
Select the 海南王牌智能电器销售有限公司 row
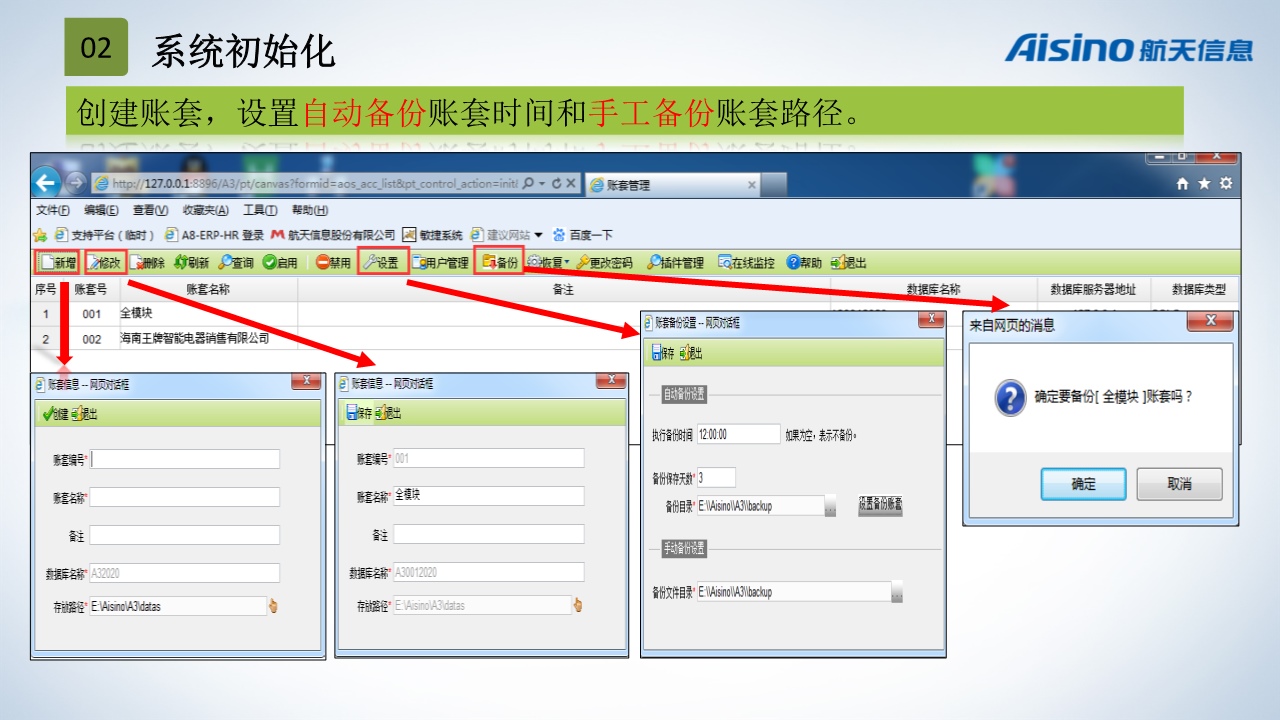click(194, 339)
